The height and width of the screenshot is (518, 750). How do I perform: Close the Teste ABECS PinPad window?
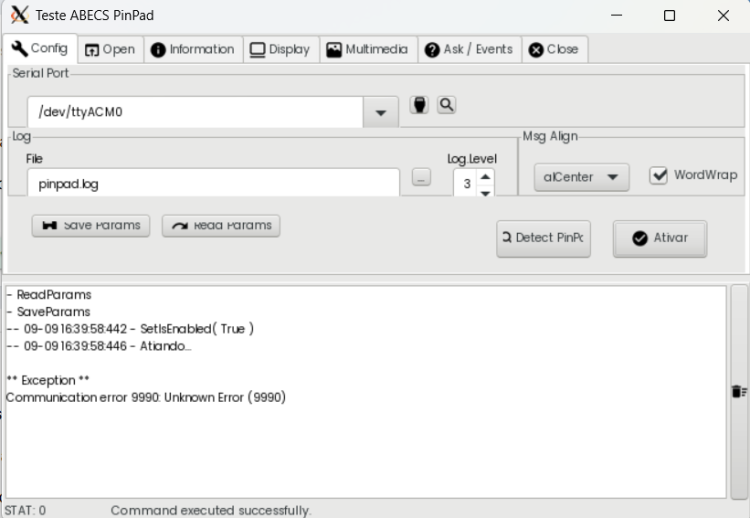[723, 15]
